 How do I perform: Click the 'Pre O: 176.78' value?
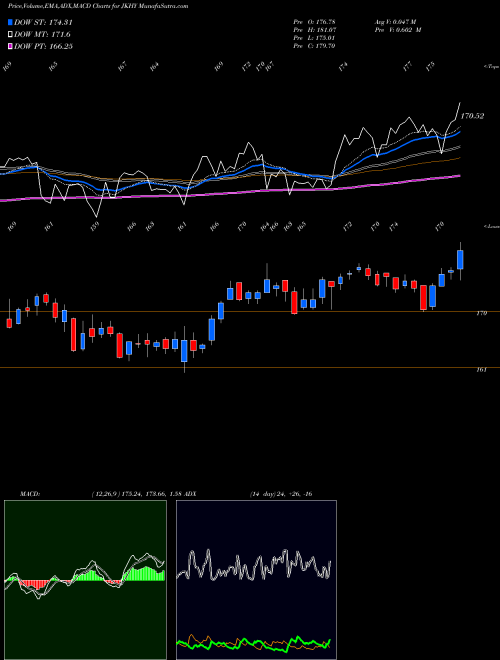tap(314, 22)
